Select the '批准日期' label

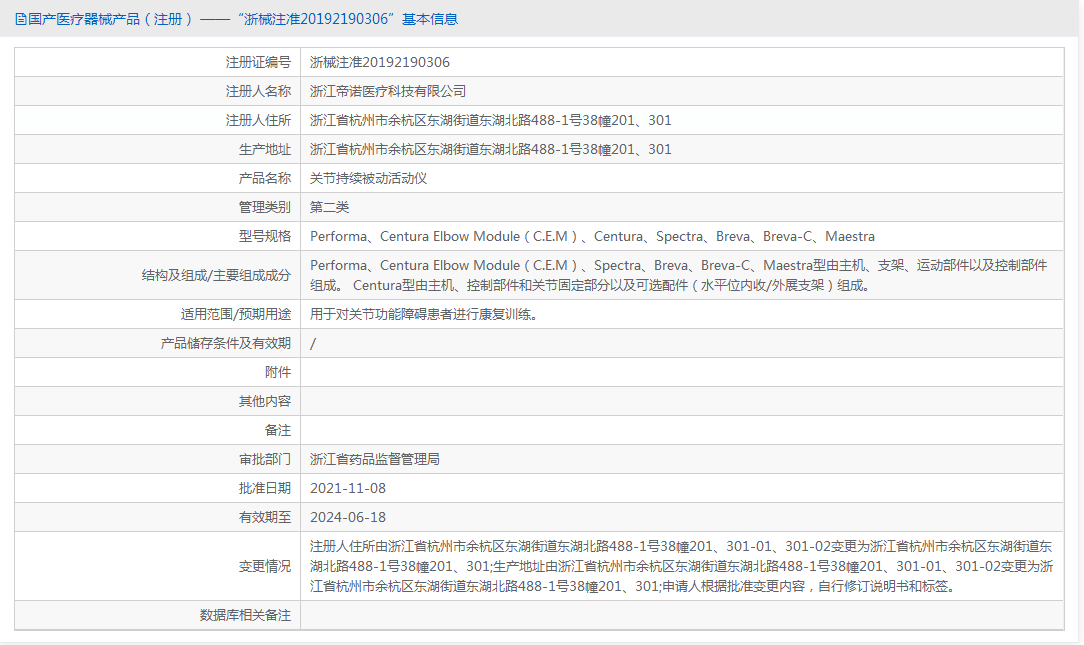point(265,489)
